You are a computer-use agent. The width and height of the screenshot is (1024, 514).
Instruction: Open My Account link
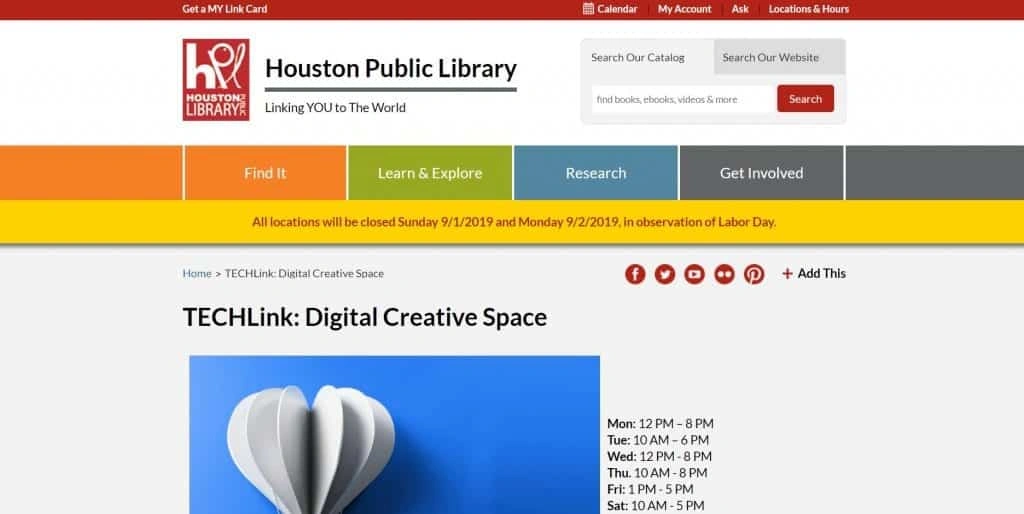(684, 9)
